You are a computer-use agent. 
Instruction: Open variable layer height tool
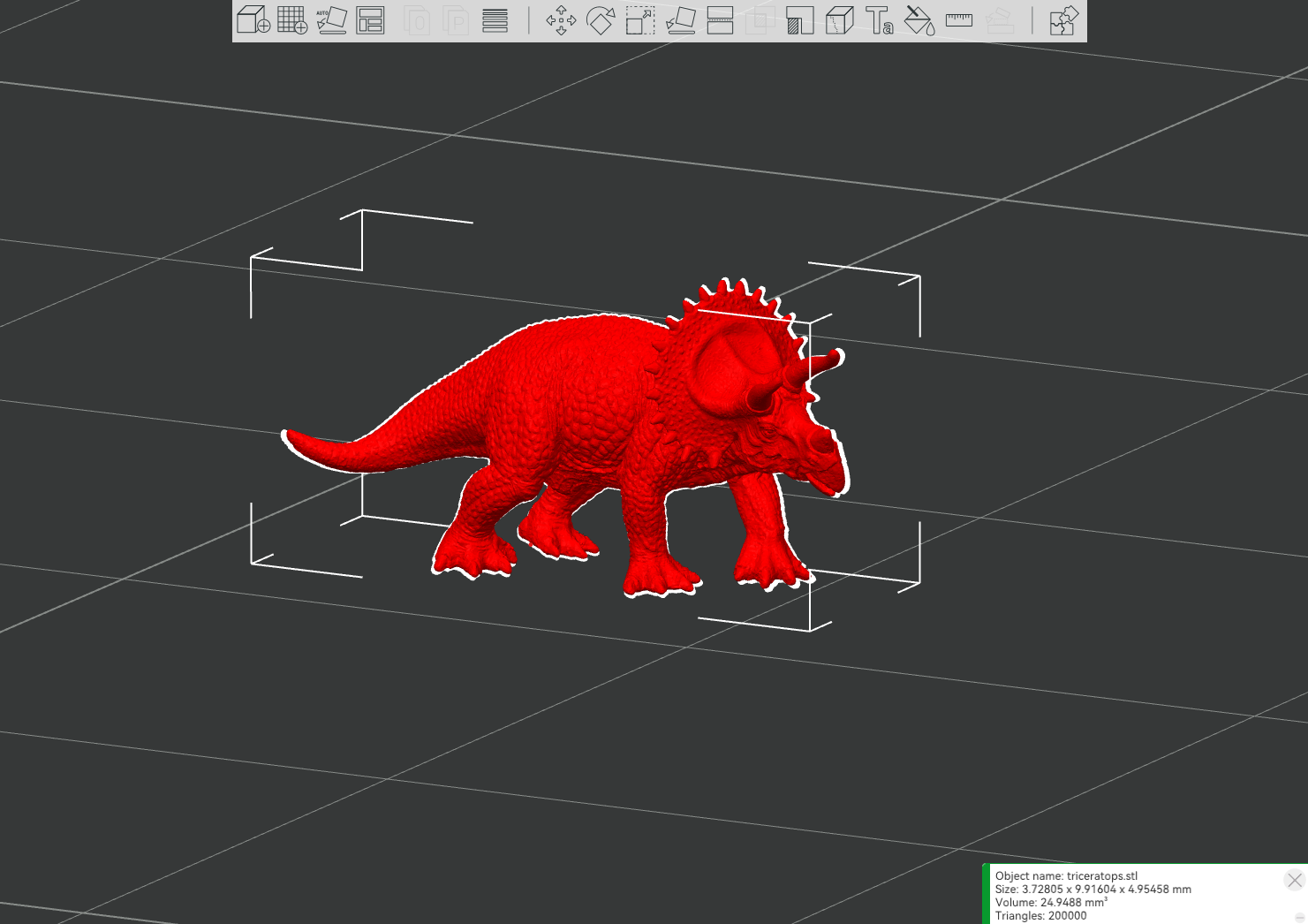pyautogui.click(x=495, y=20)
